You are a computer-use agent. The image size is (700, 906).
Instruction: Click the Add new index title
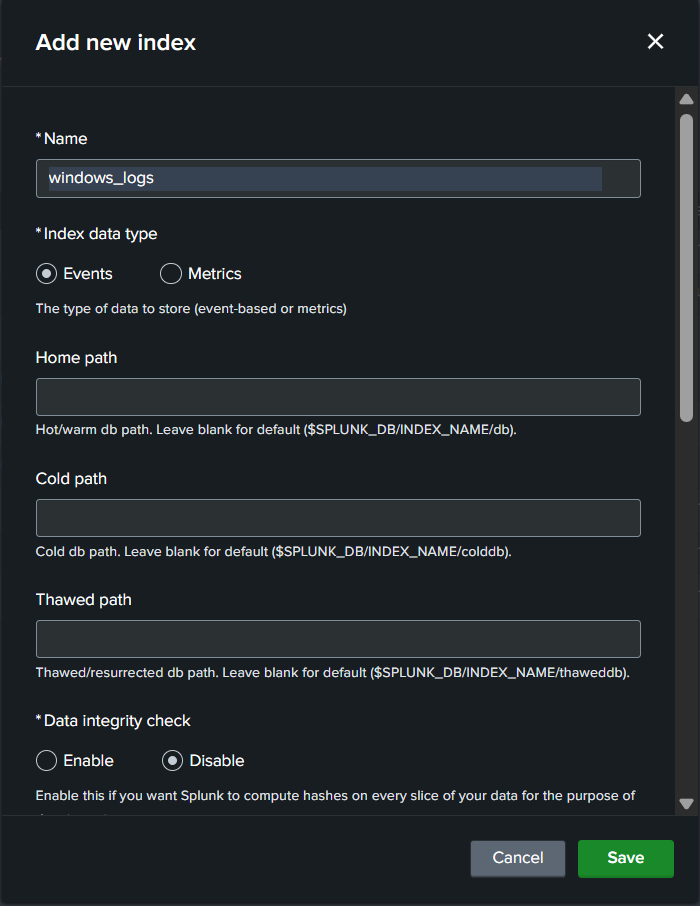116,42
